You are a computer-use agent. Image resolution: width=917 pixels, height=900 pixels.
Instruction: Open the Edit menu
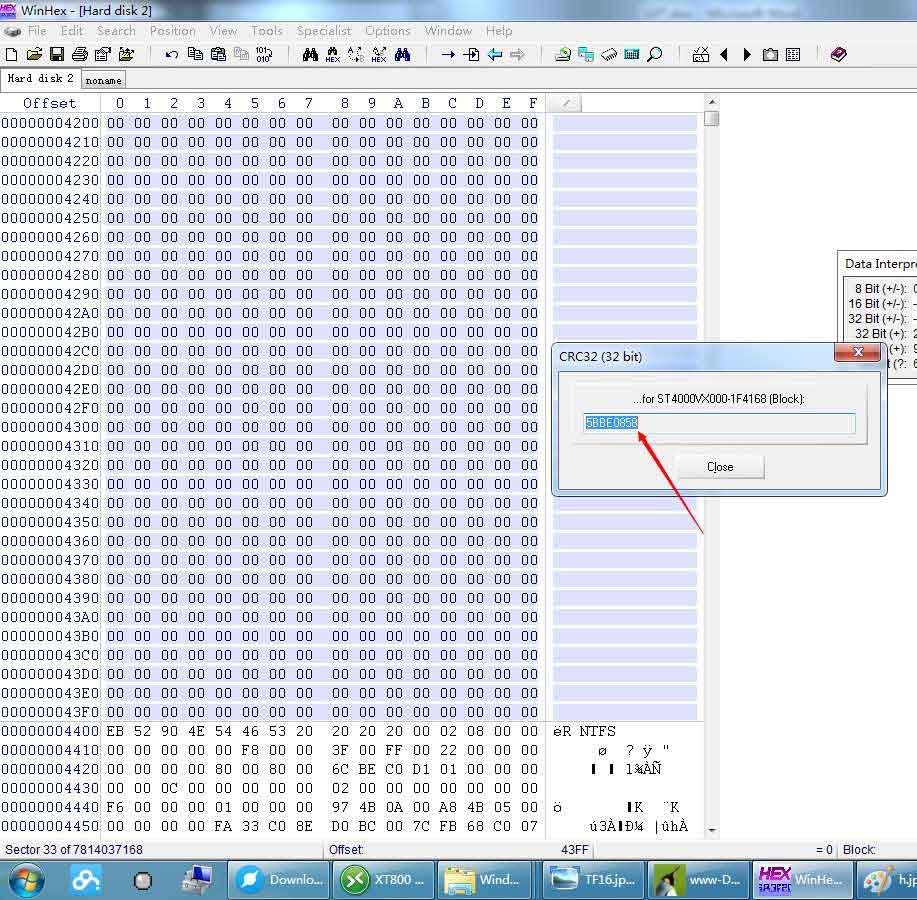tap(72, 31)
